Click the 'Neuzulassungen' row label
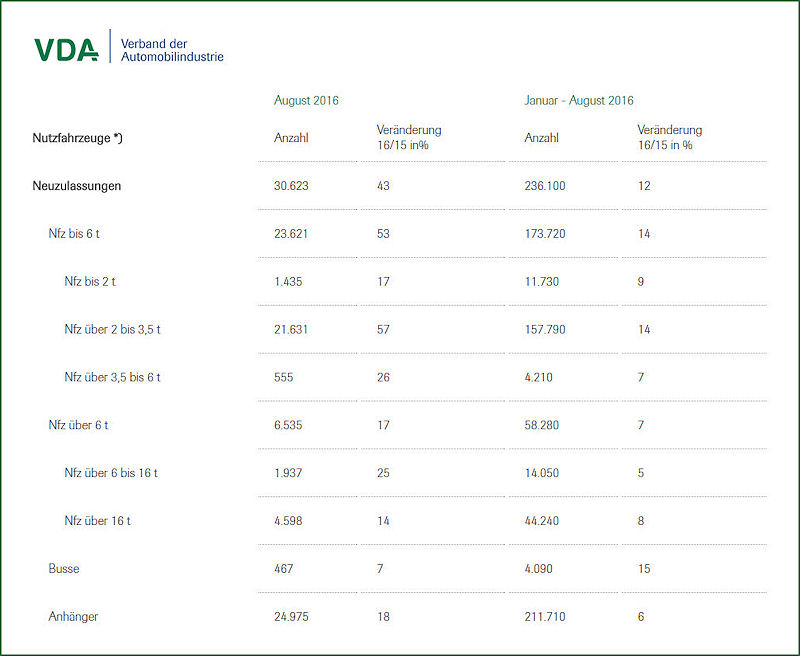Image resolution: width=800 pixels, height=656 pixels. click(77, 186)
